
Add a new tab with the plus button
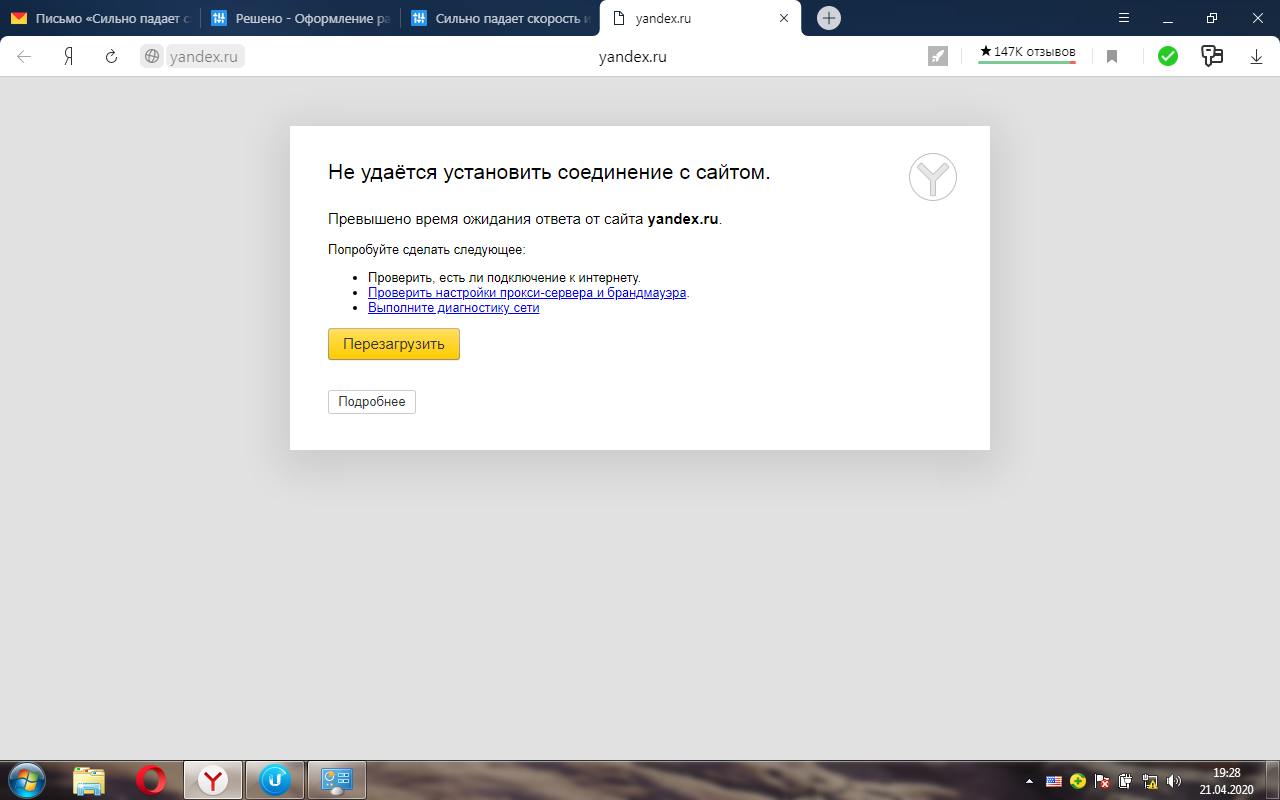click(x=829, y=18)
